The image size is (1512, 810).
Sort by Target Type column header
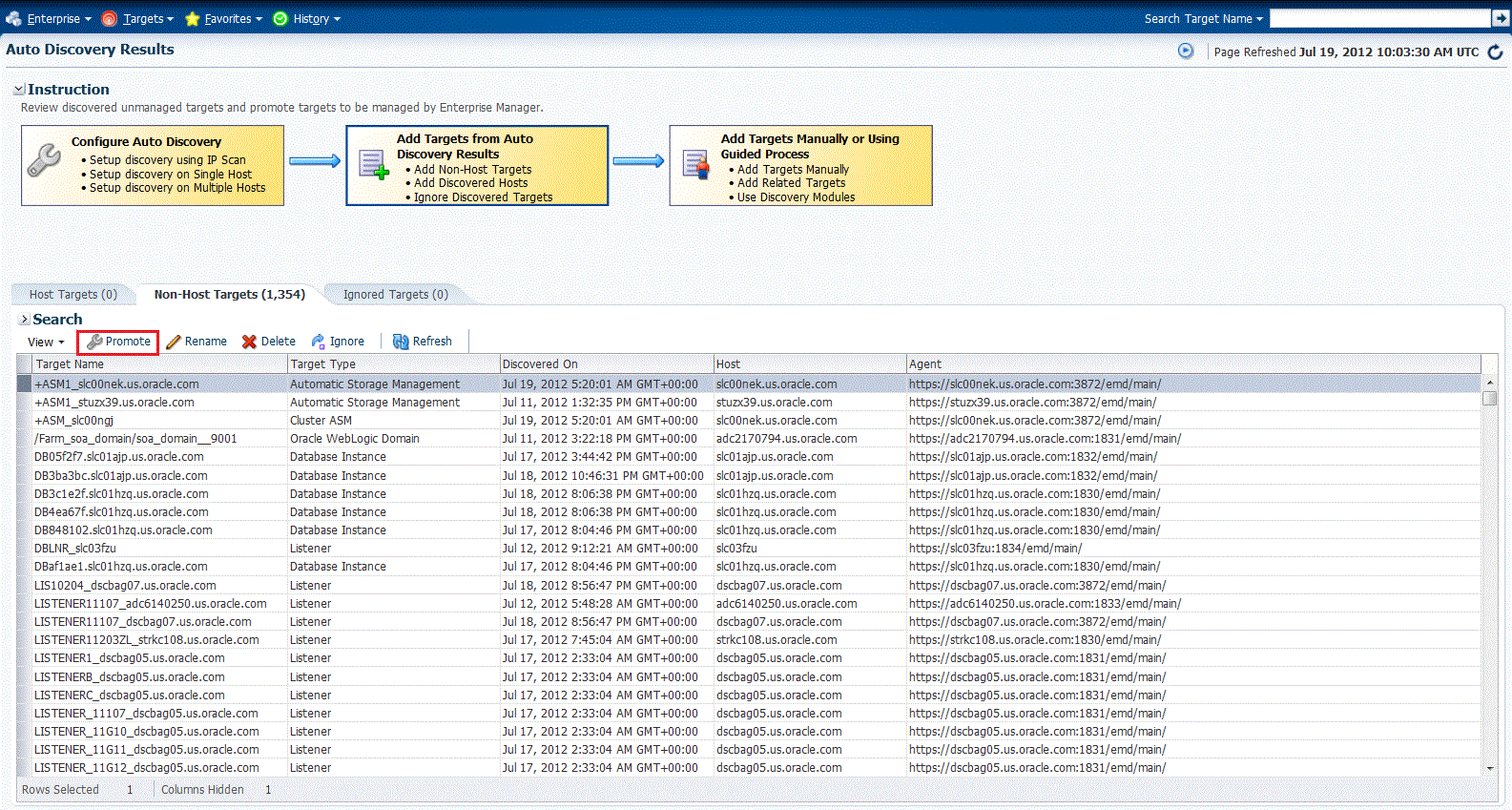pos(394,363)
